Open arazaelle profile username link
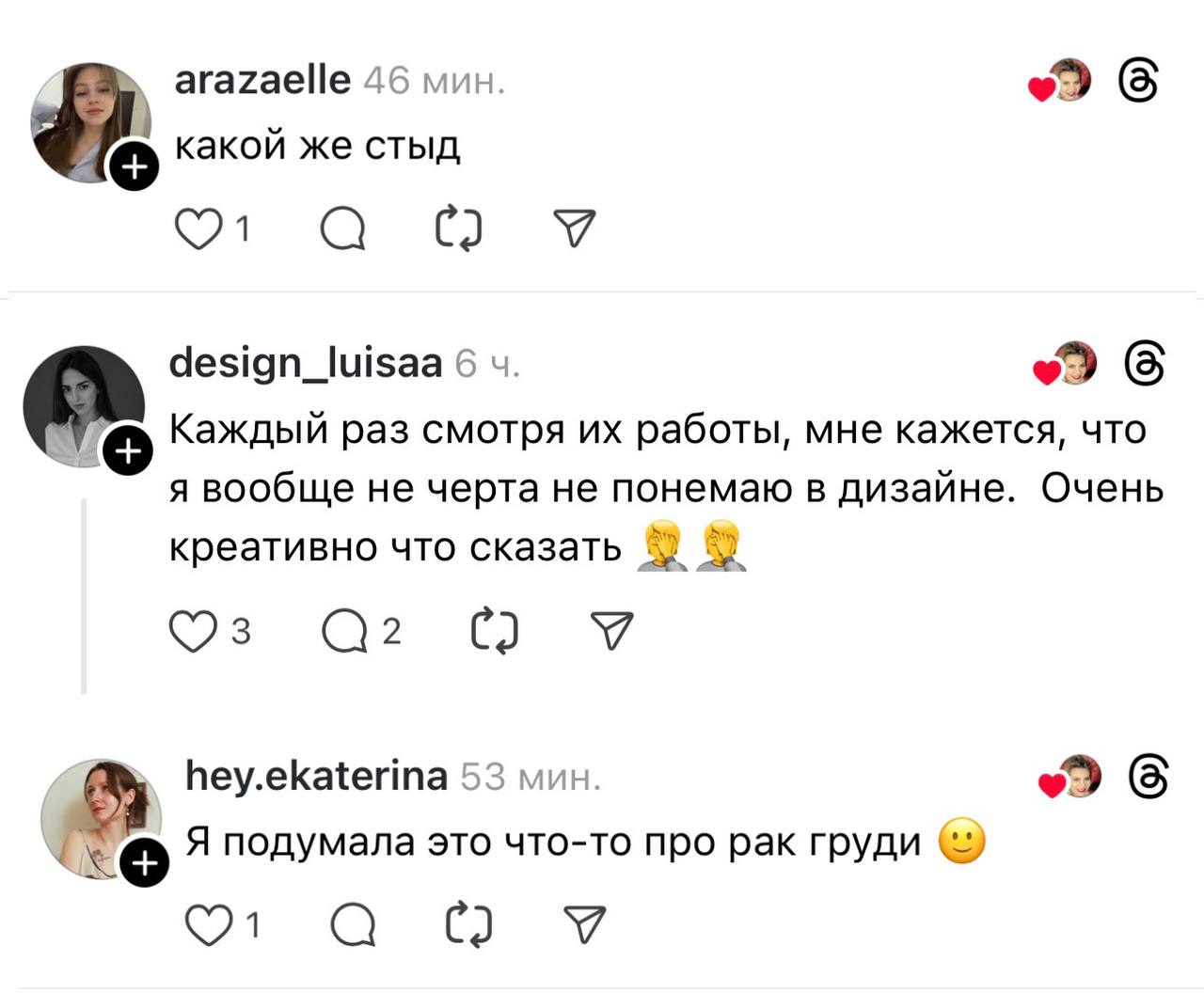1204x993 pixels. click(262, 81)
